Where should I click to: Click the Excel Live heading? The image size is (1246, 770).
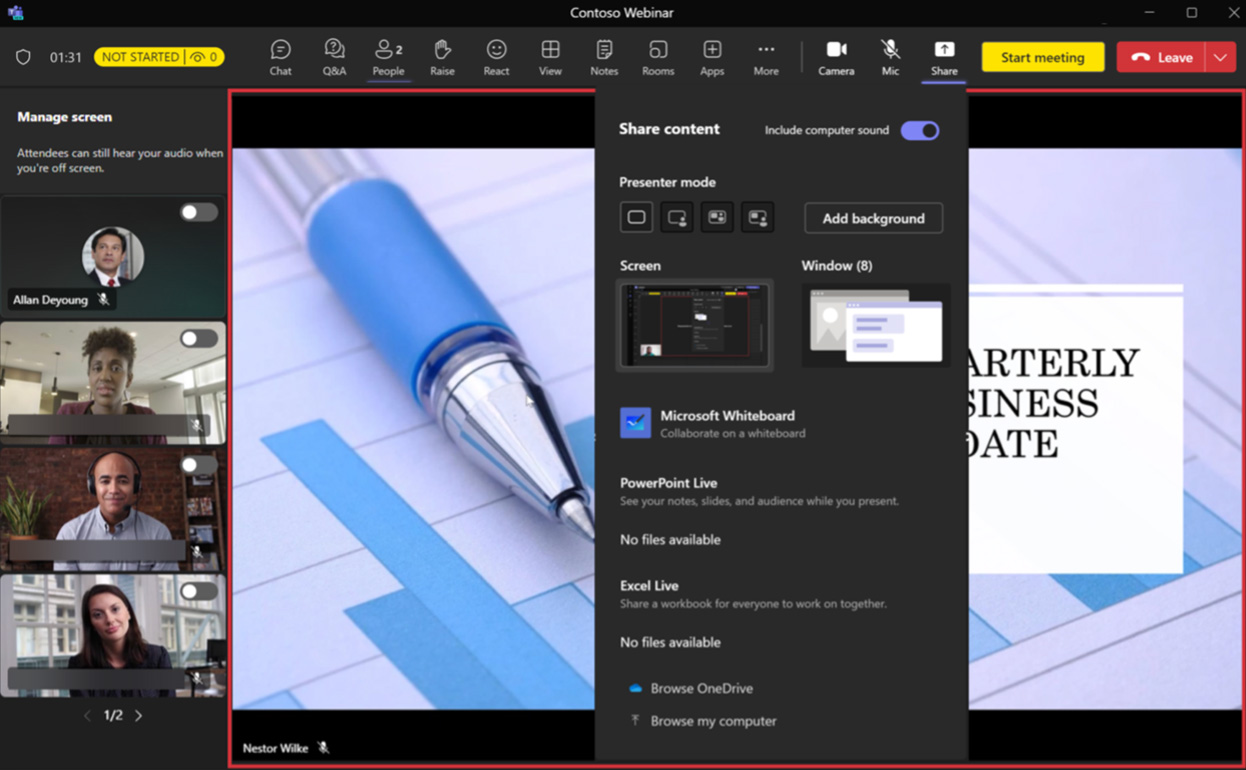(x=649, y=586)
